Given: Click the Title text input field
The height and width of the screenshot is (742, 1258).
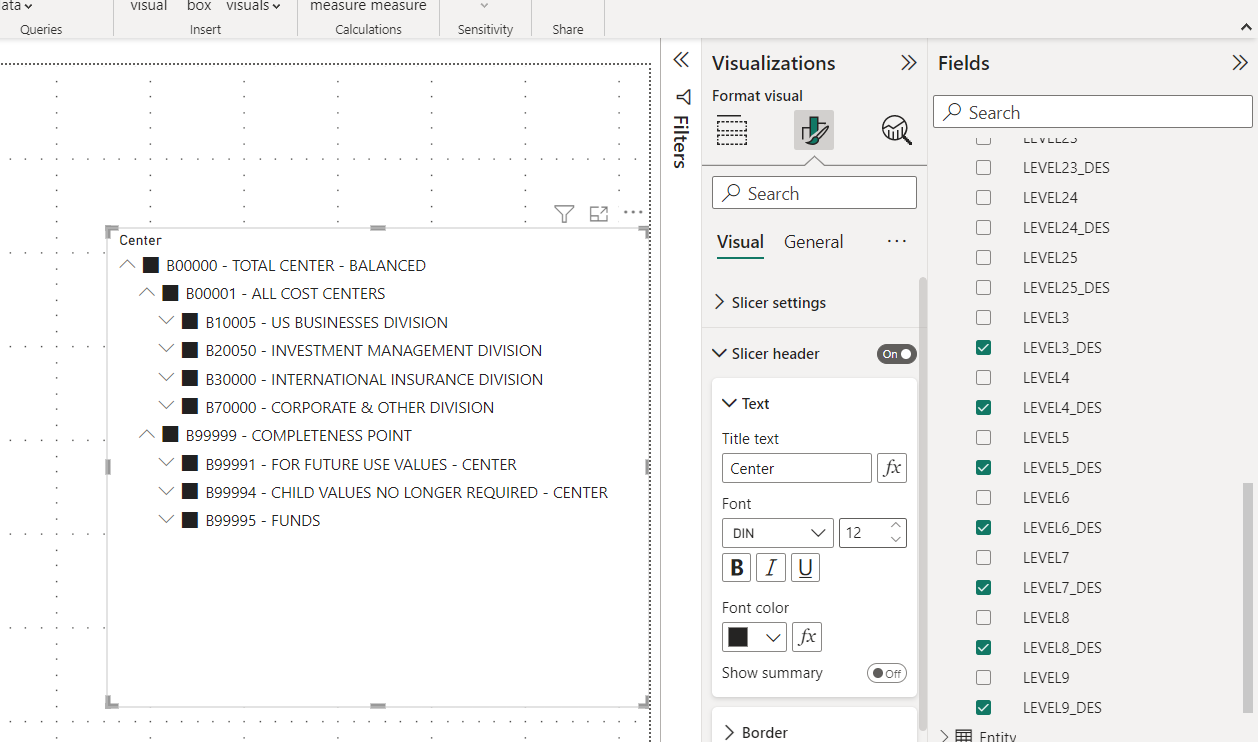Looking at the screenshot, I should (x=797, y=468).
